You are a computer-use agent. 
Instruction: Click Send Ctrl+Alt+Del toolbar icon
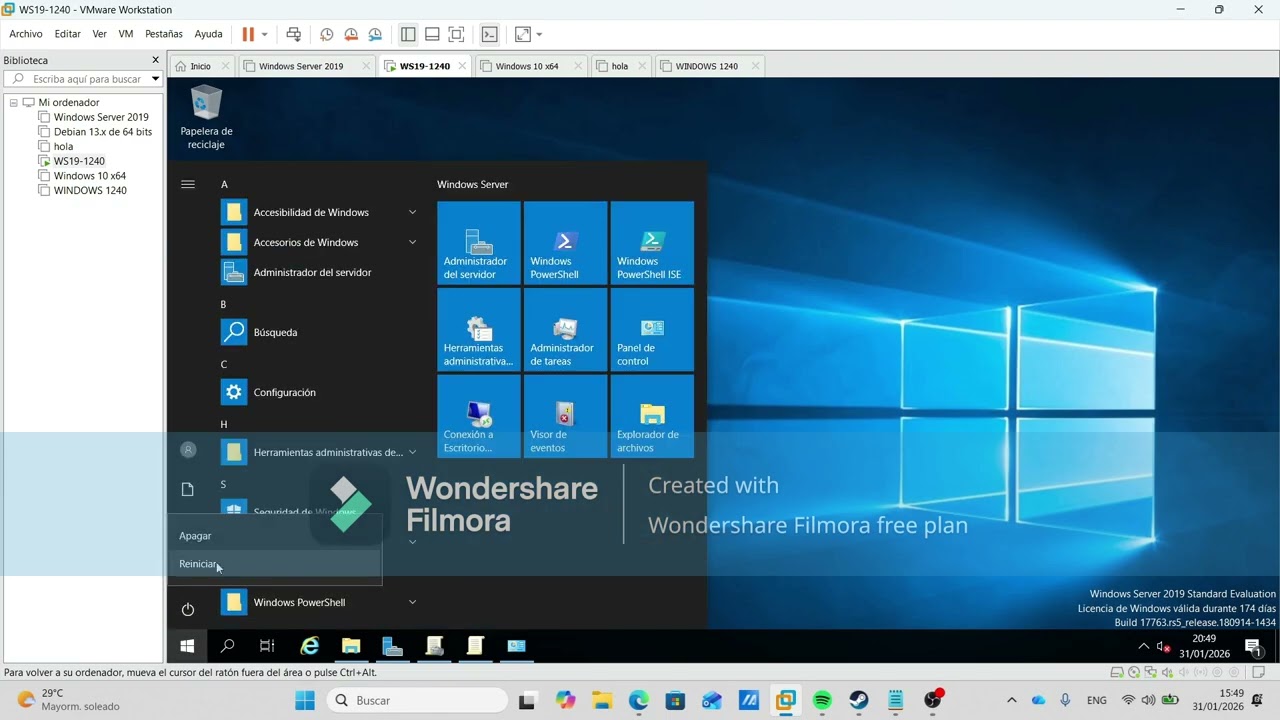tap(293, 34)
